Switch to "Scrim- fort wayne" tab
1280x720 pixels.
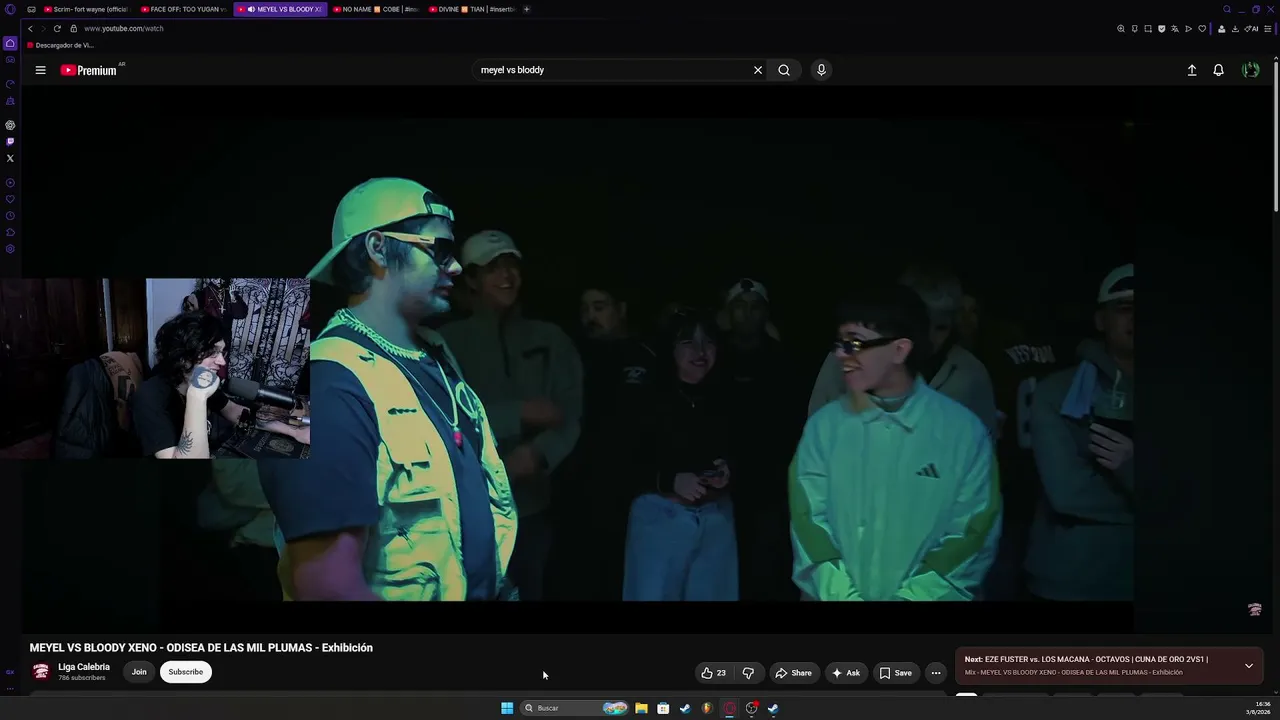[86, 9]
